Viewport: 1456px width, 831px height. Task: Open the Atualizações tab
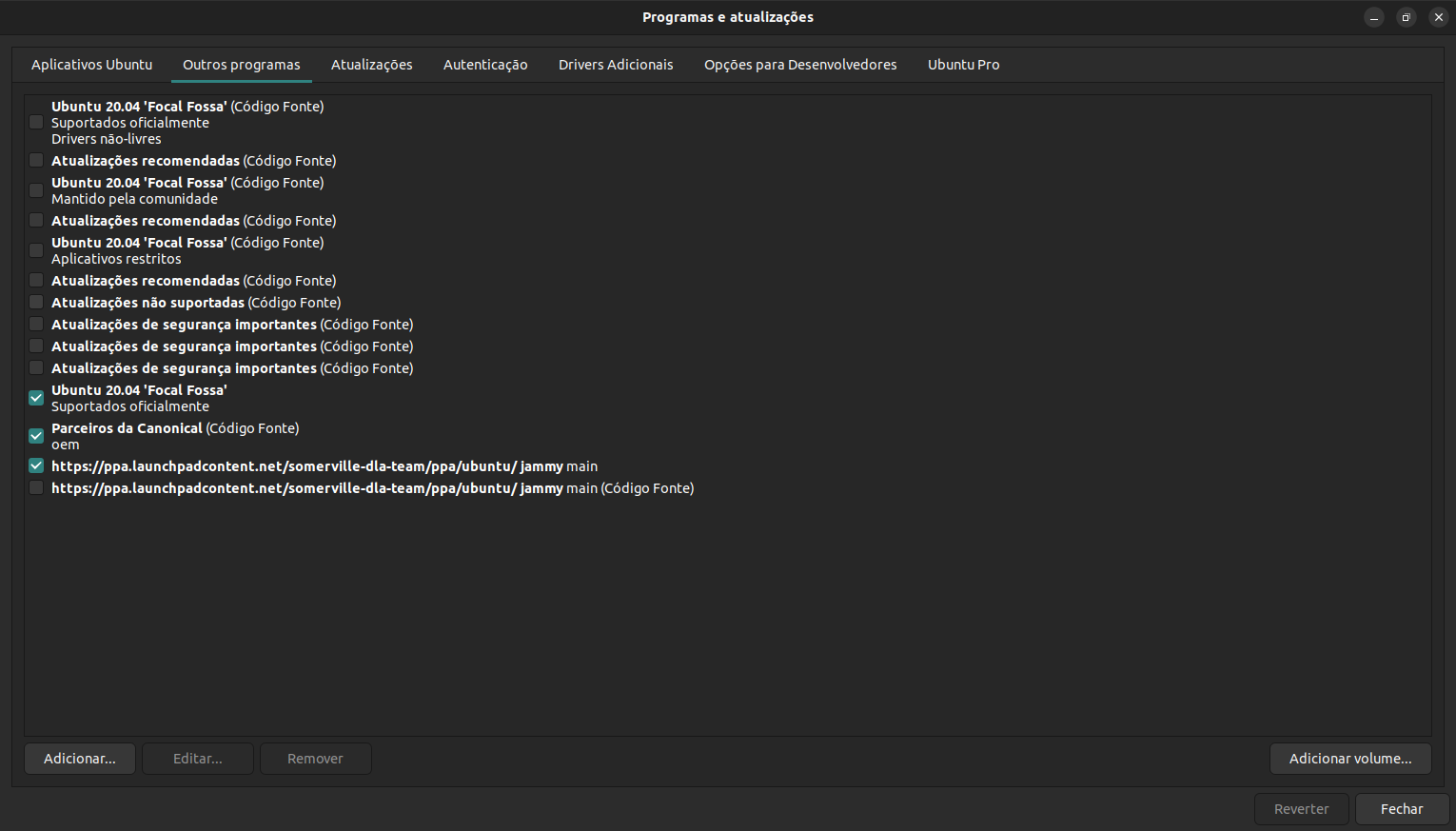tap(372, 65)
